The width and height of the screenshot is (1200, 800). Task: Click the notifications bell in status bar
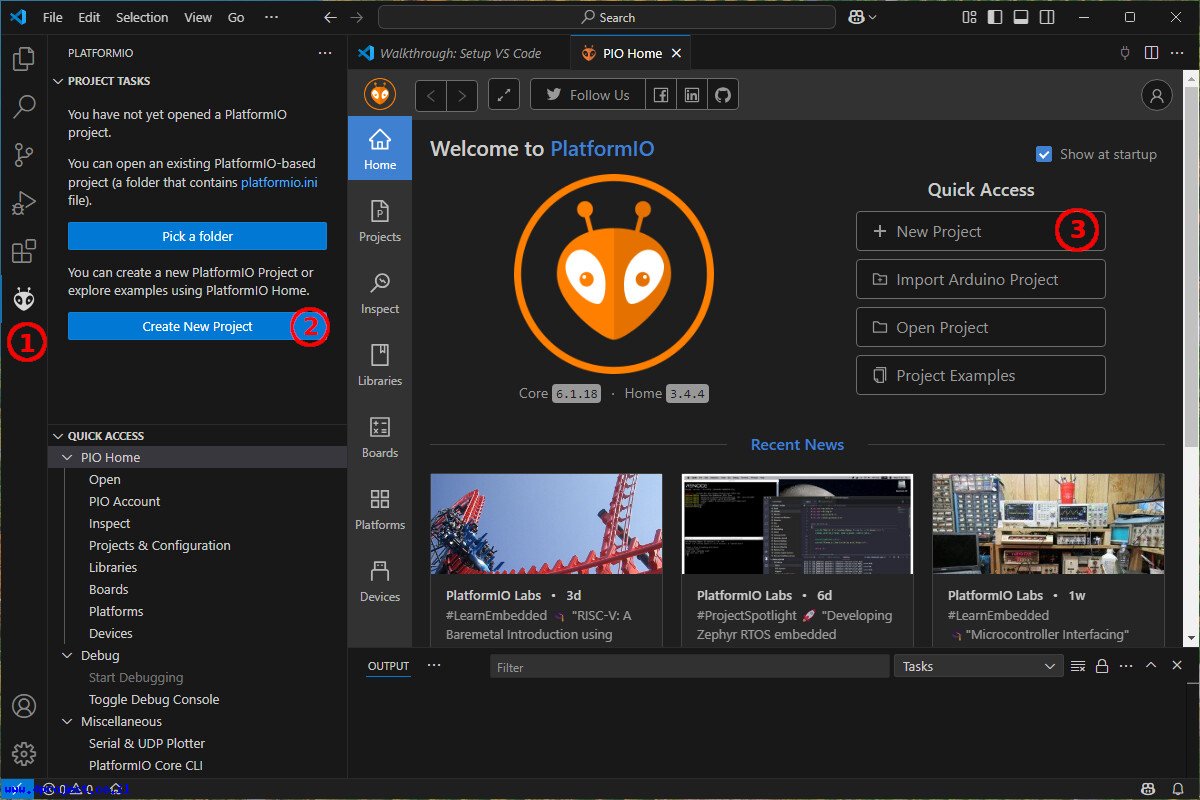[x=1178, y=789]
